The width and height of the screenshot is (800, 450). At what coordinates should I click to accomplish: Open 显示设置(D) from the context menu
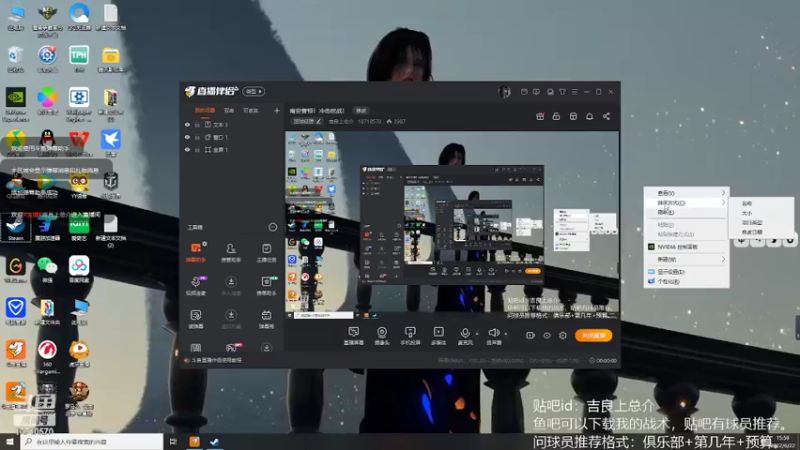coord(686,272)
